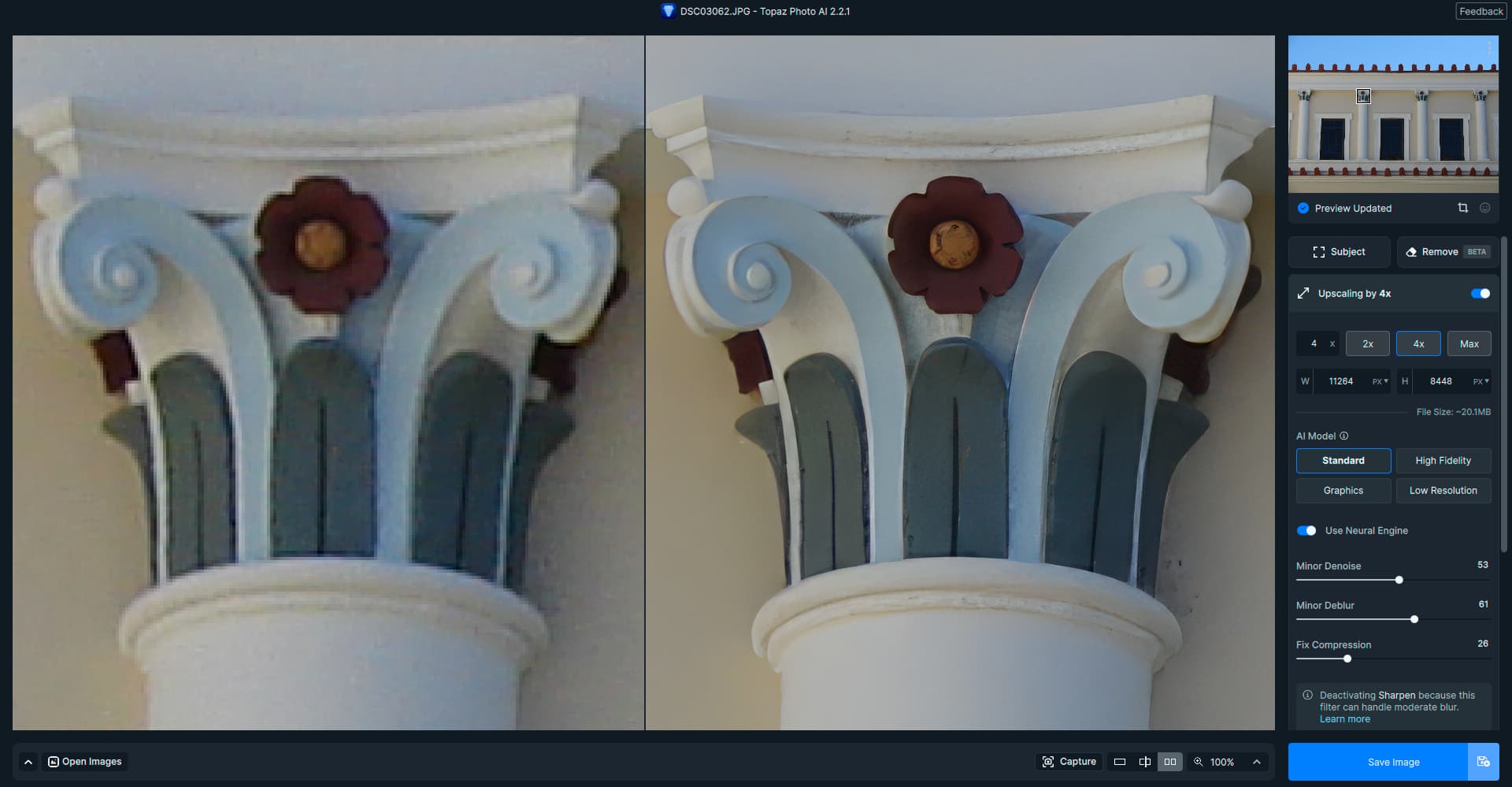The width and height of the screenshot is (1512, 787).
Task: Click the zoom magnifier icon
Action: (x=1199, y=762)
